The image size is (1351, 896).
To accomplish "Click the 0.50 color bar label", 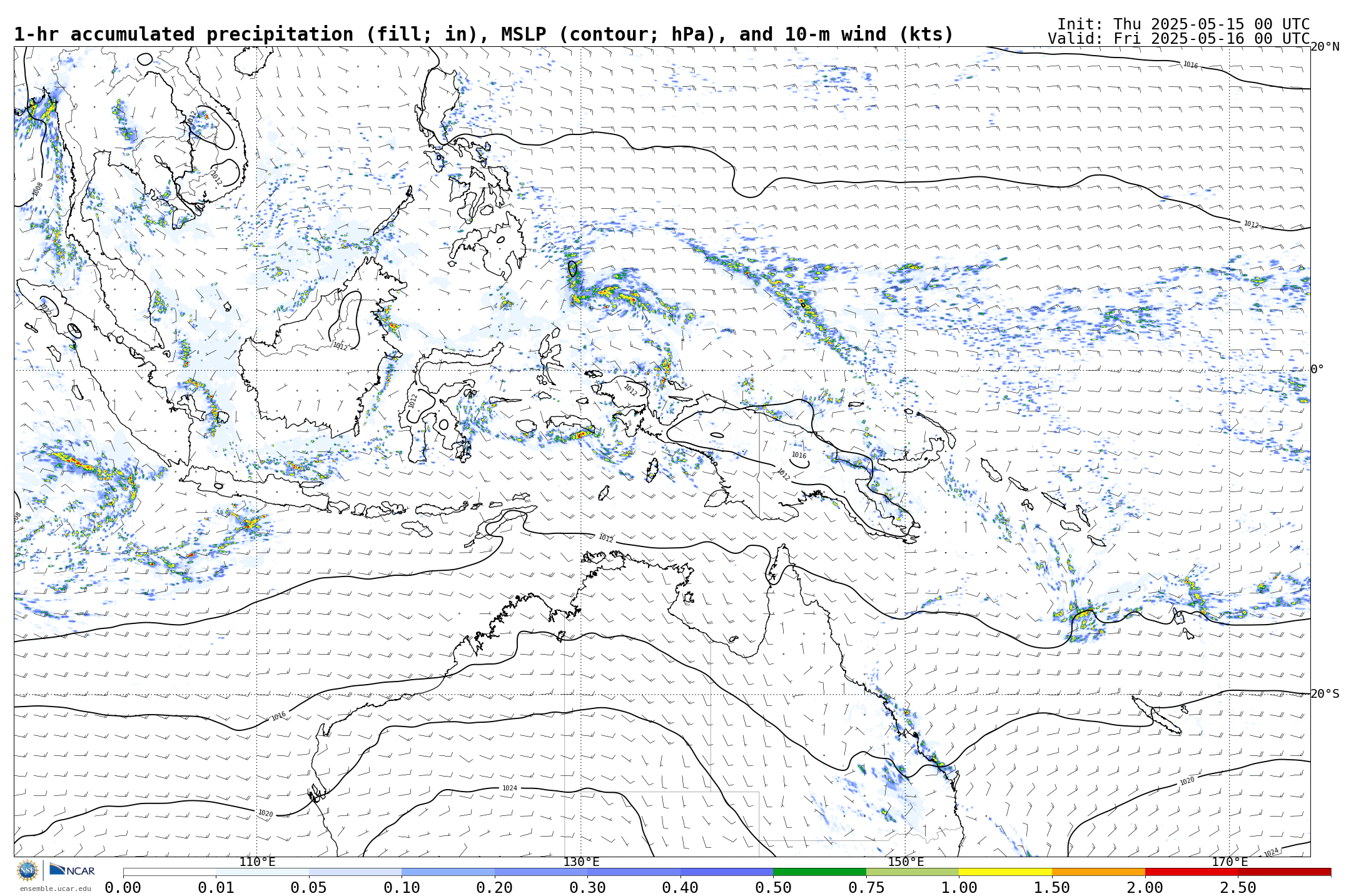I will [x=773, y=888].
